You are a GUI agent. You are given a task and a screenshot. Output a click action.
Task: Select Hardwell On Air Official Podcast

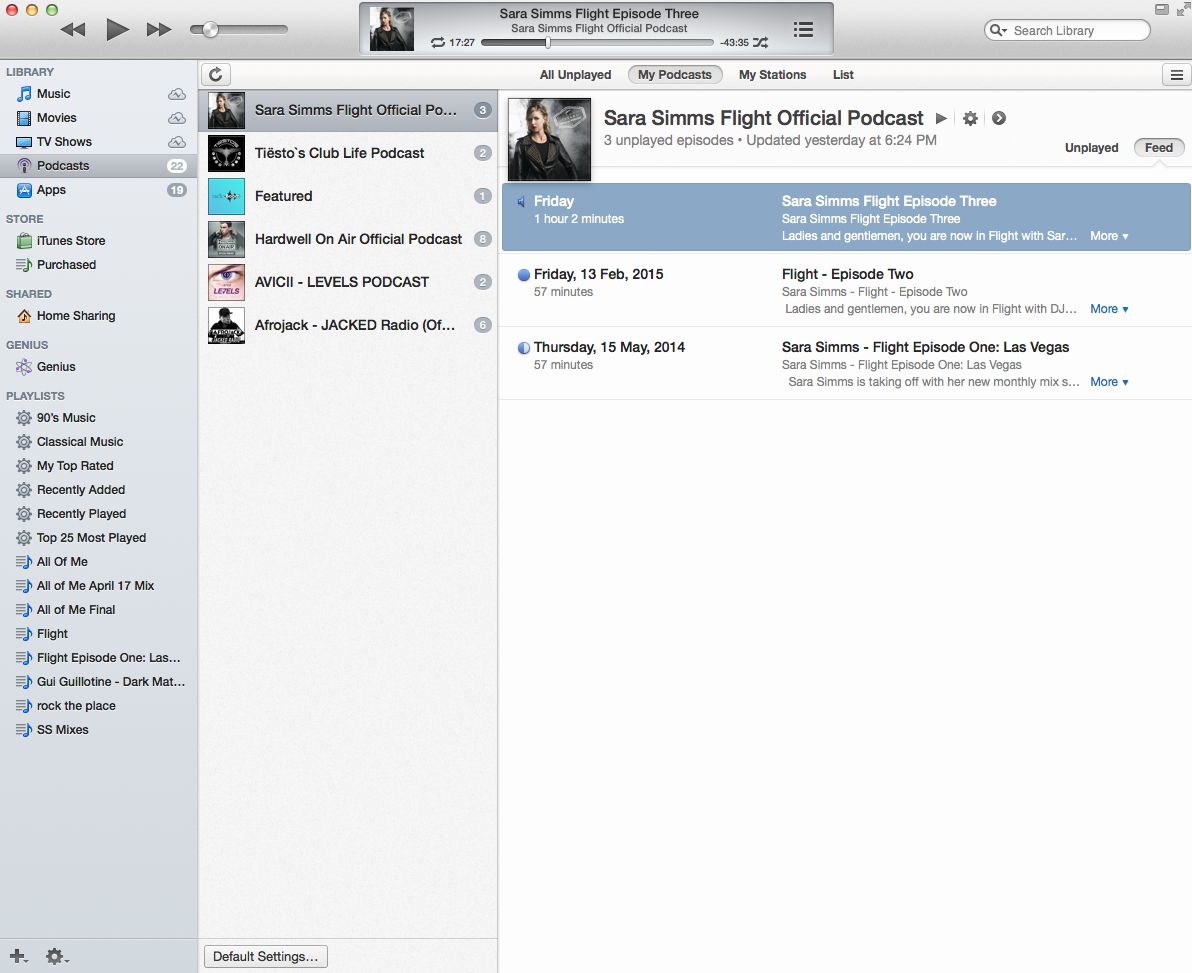point(348,239)
